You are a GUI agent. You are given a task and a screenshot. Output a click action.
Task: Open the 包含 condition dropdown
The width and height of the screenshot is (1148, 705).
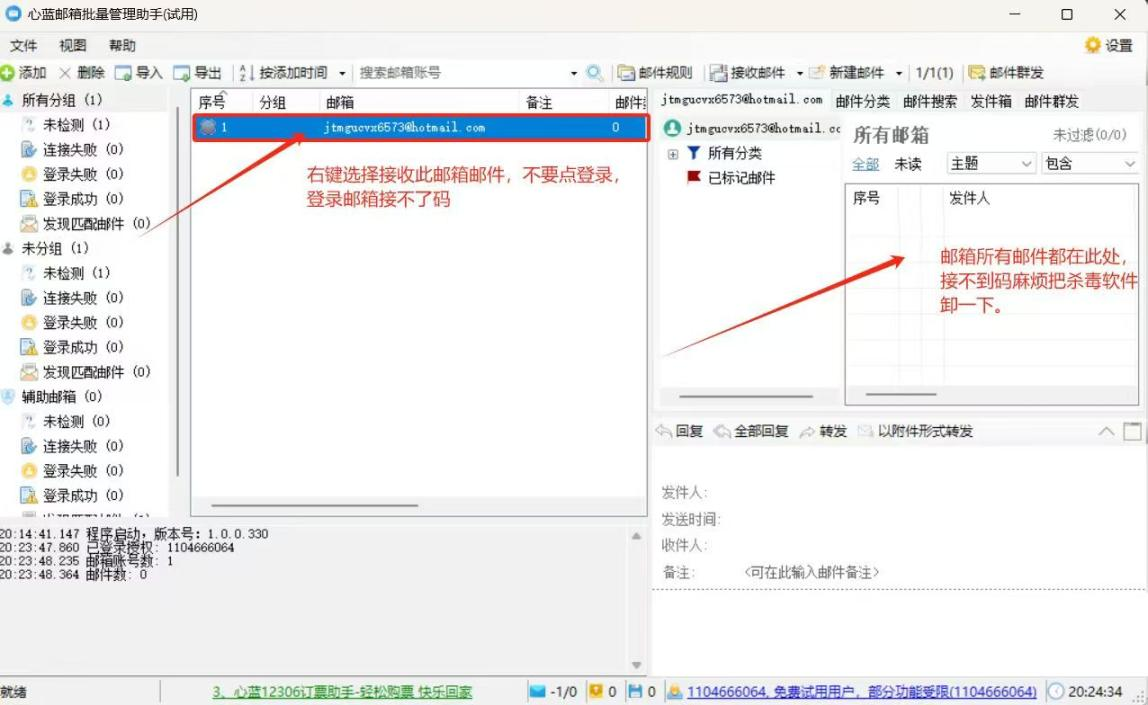[x=1089, y=164]
